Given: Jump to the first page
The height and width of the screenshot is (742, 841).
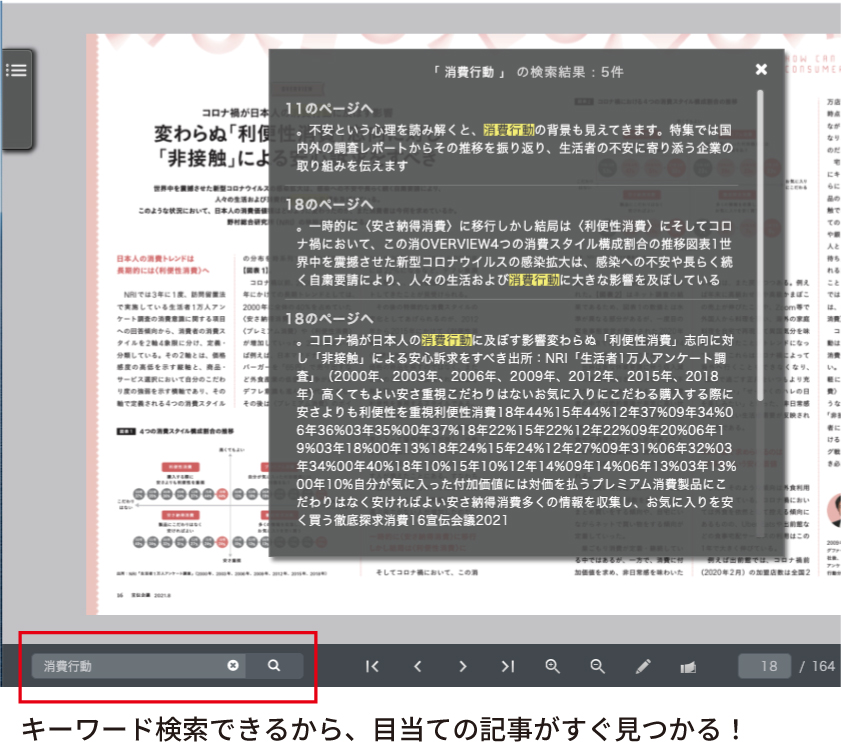Looking at the screenshot, I should click(x=372, y=666).
